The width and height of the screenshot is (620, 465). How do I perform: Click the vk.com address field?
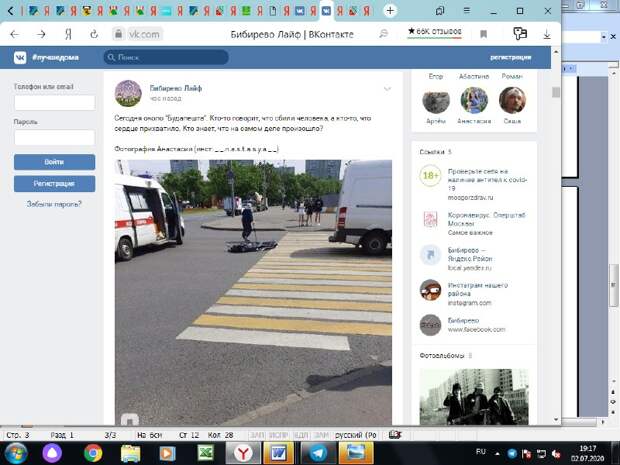coord(144,34)
